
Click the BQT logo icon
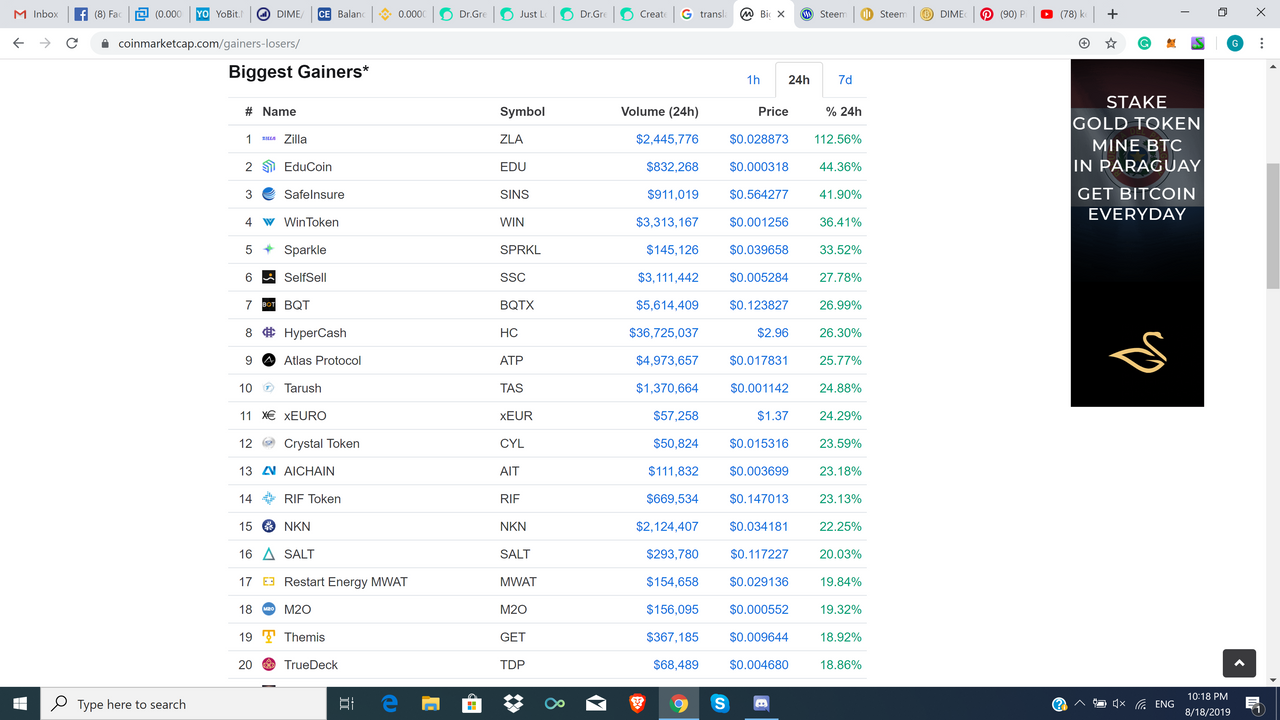point(269,305)
